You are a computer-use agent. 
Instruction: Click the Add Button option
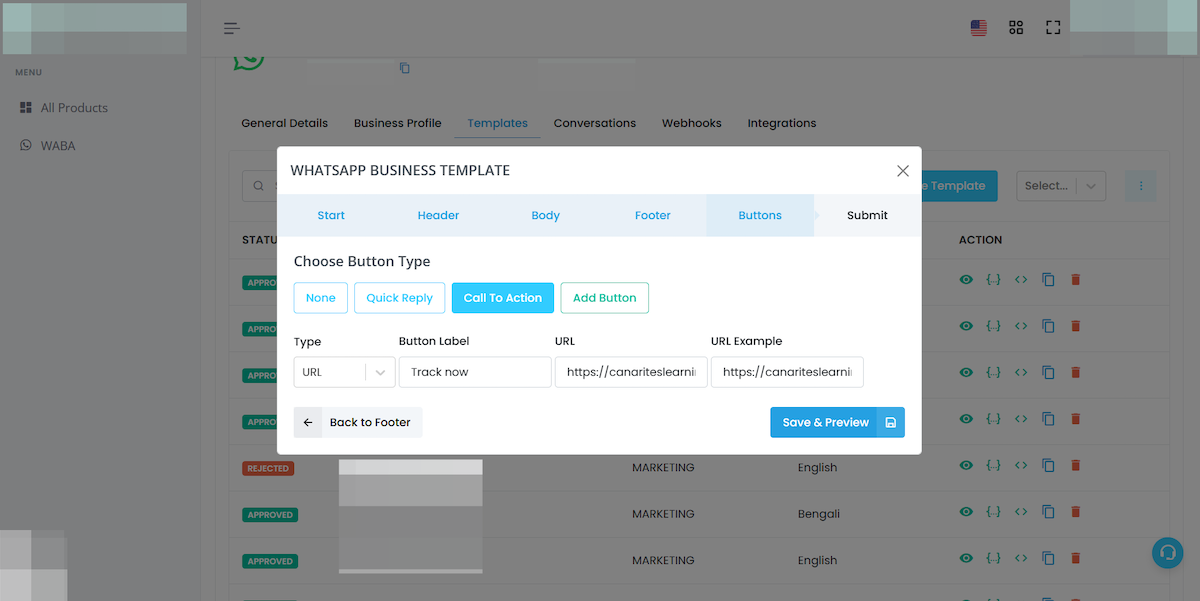click(605, 298)
